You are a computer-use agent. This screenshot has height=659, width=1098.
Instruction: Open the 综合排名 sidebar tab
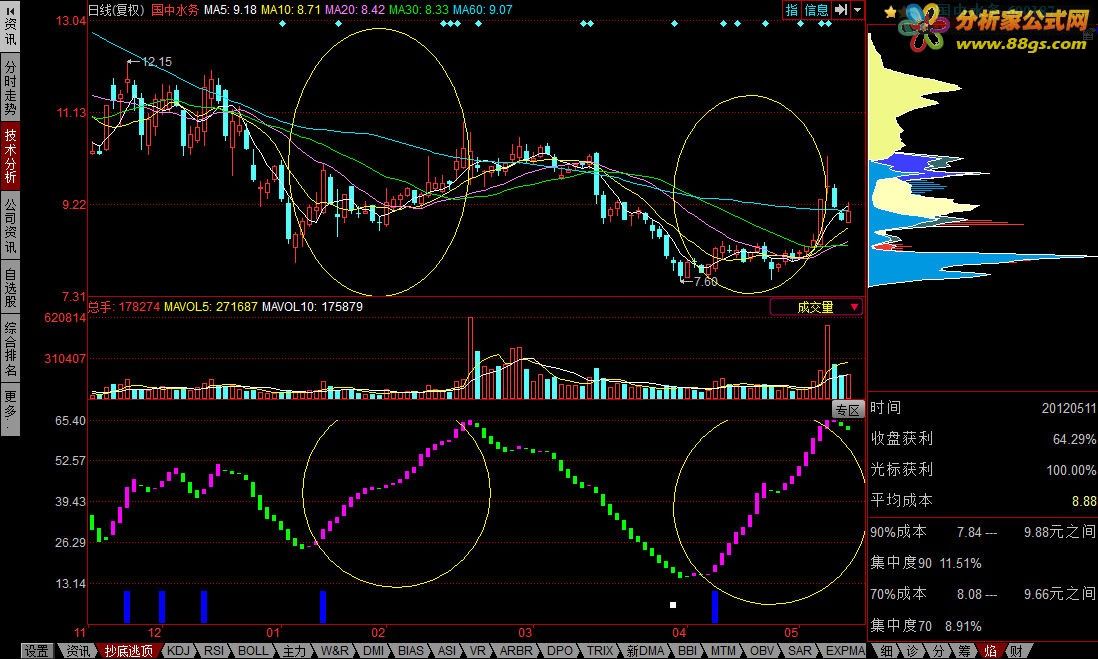(x=10, y=348)
